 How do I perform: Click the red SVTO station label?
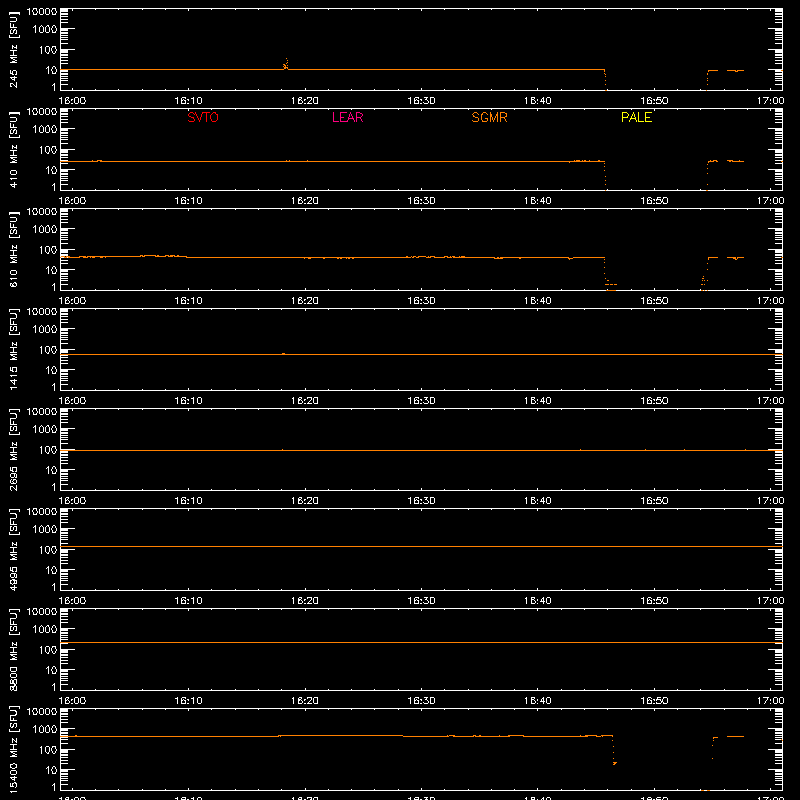[203, 117]
